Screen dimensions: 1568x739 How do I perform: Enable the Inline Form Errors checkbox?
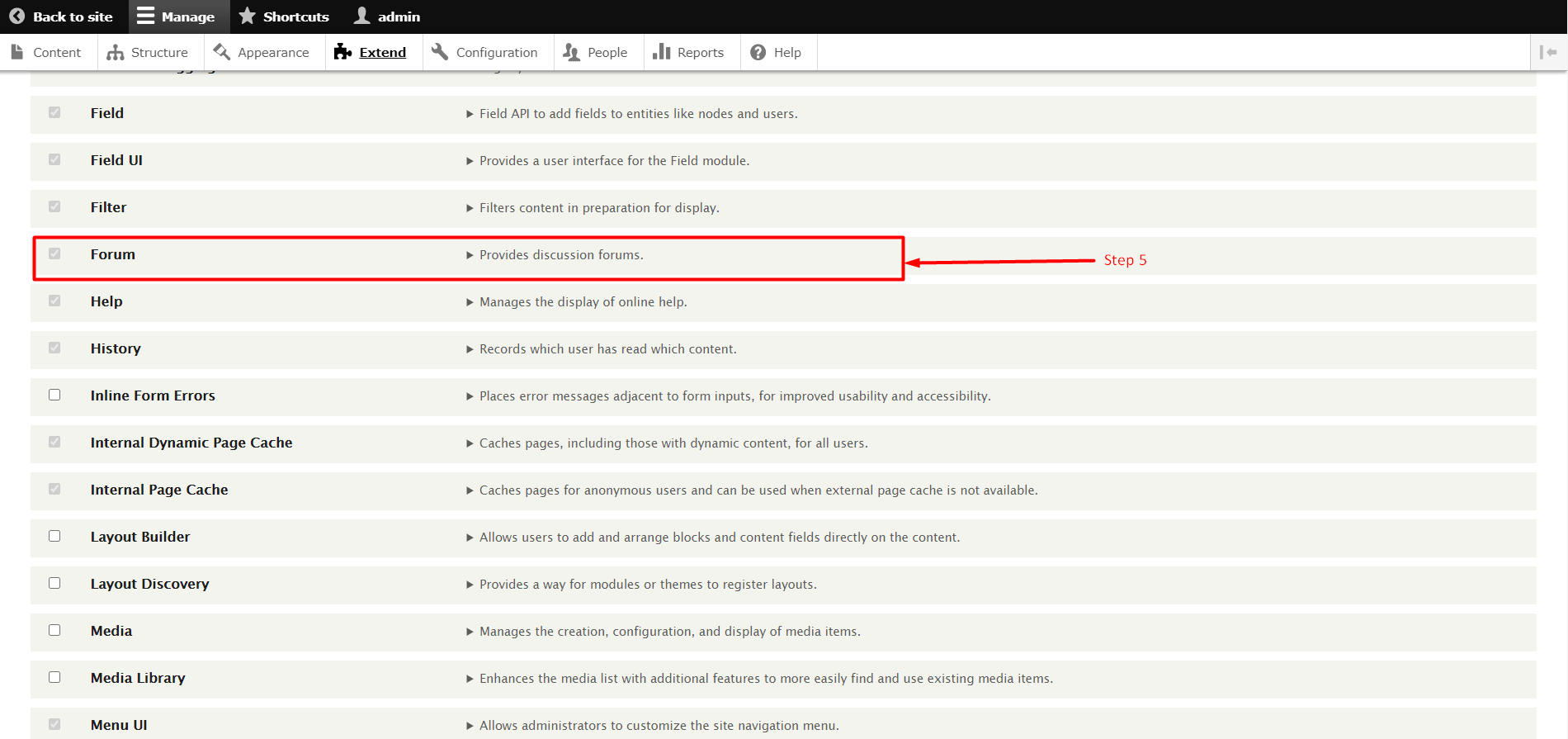(54, 395)
